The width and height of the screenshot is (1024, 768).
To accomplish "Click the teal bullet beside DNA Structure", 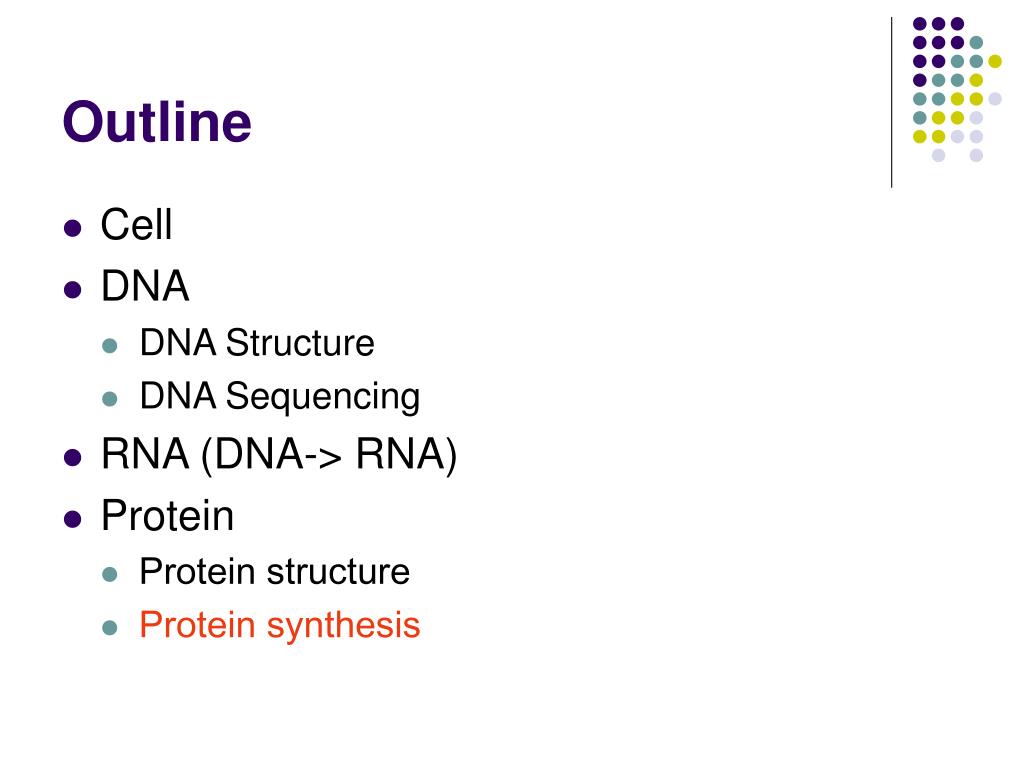I will (110, 345).
